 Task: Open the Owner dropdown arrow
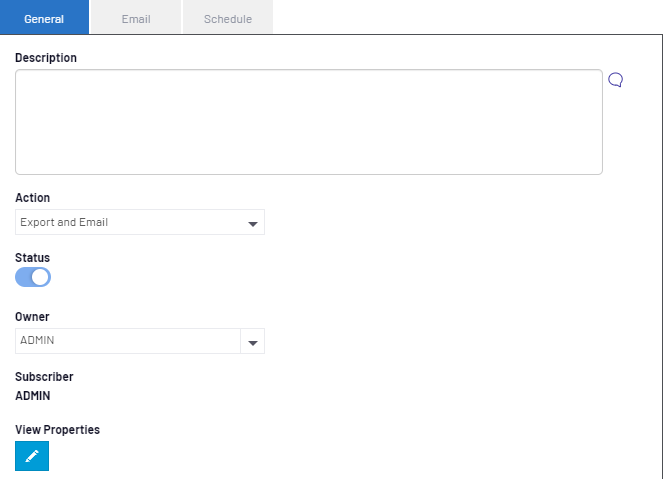tap(253, 341)
